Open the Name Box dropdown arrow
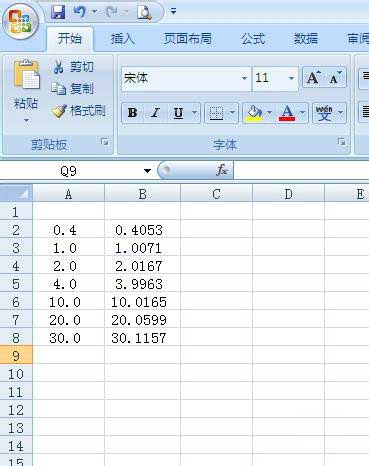The width and height of the screenshot is (369, 466). pyautogui.click(x=147, y=171)
